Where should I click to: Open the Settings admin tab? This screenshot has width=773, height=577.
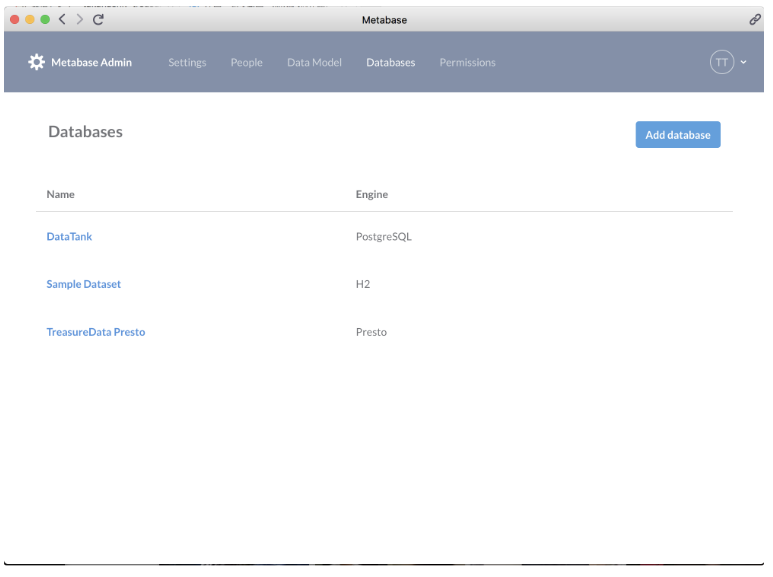point(187,62)
